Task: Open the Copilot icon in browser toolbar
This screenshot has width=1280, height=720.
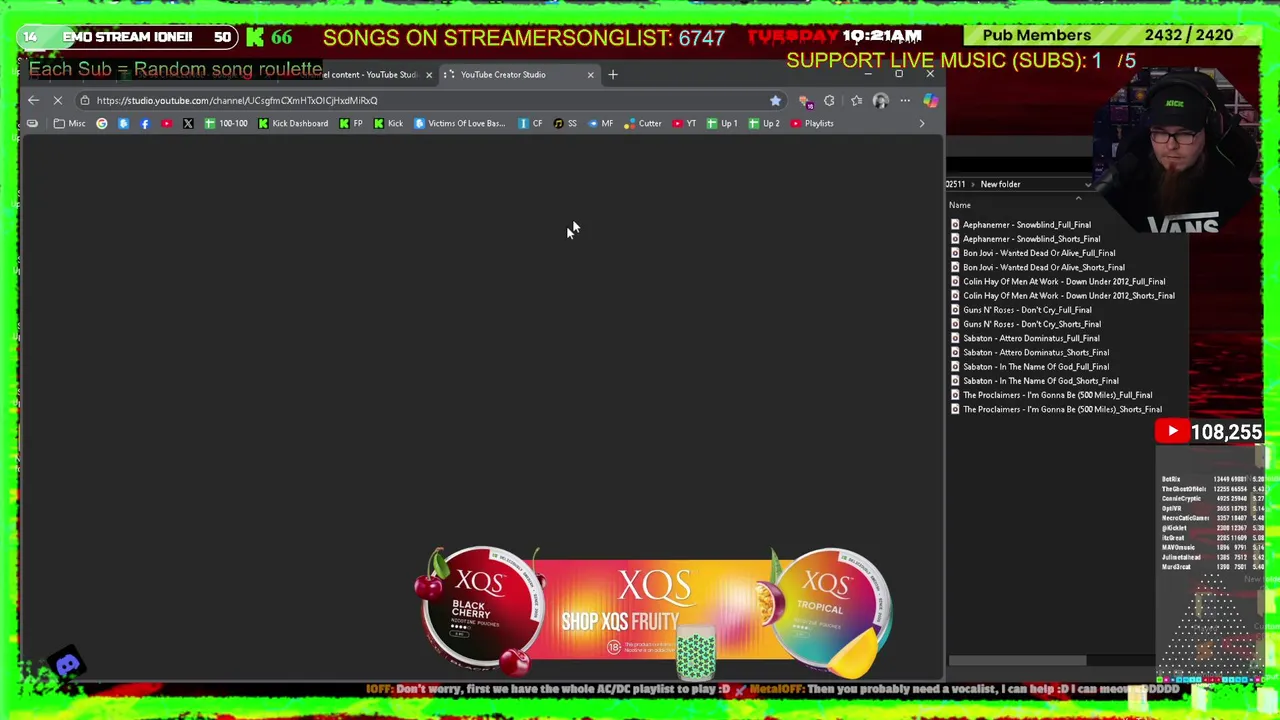Action: [x=930, y=100]
